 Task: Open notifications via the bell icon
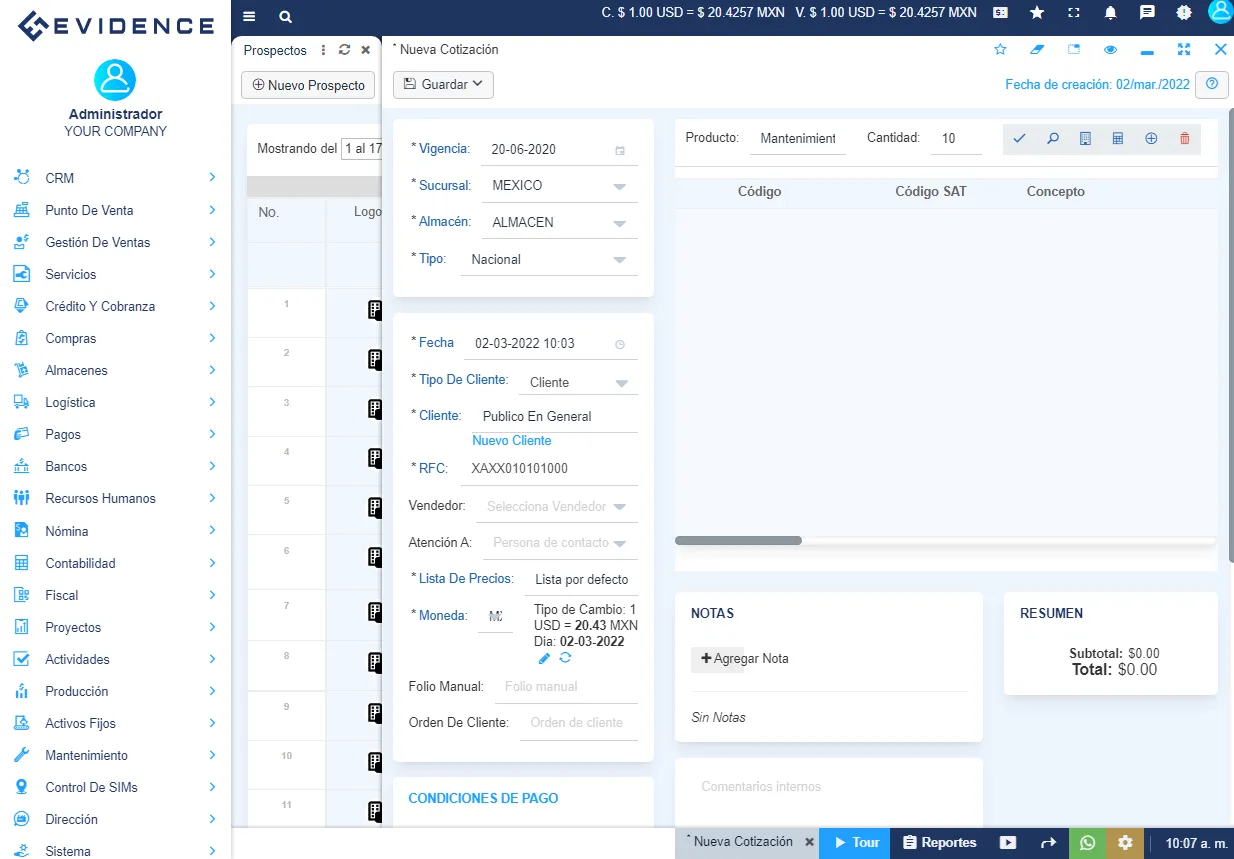pyautogui.click(x=1110, y=14)
